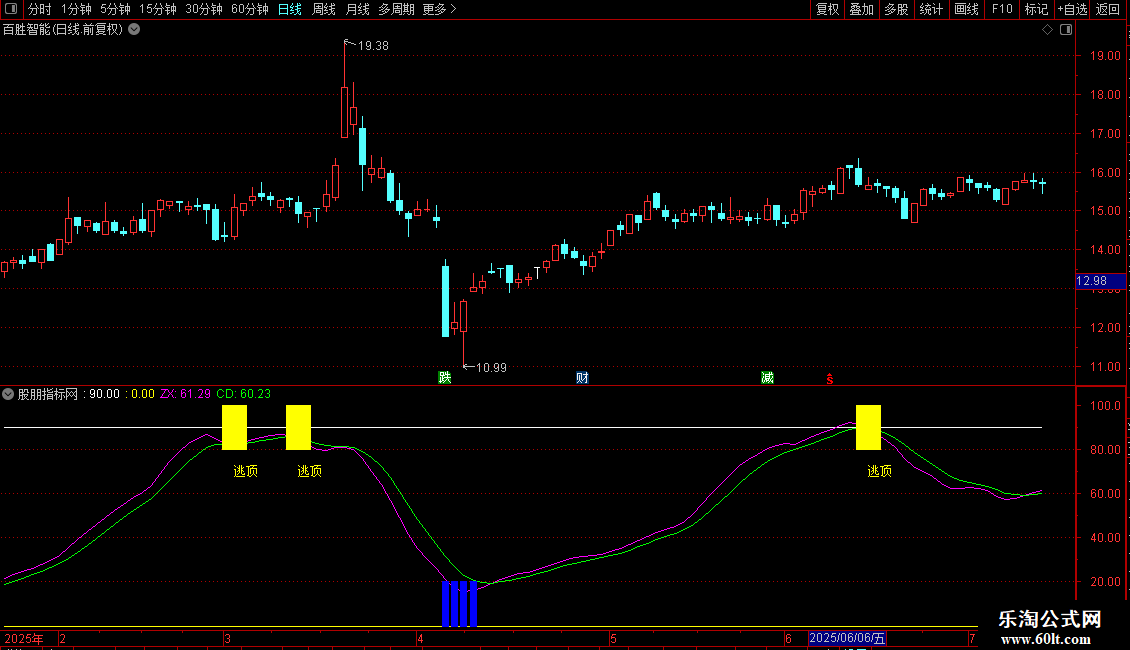Screen dimensions: 1130x650
Task: Add stock with +自选 button
Action: (1072, 9)
